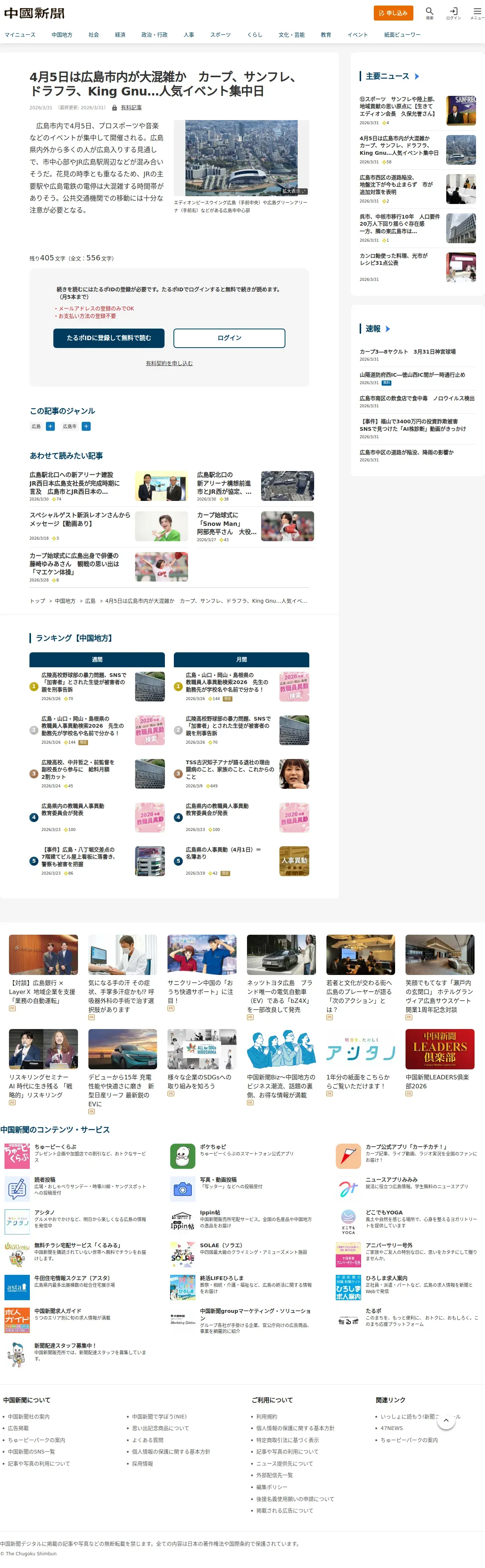
Task: Click the 有料契約を申し込む link
Action: pos(169,363)
